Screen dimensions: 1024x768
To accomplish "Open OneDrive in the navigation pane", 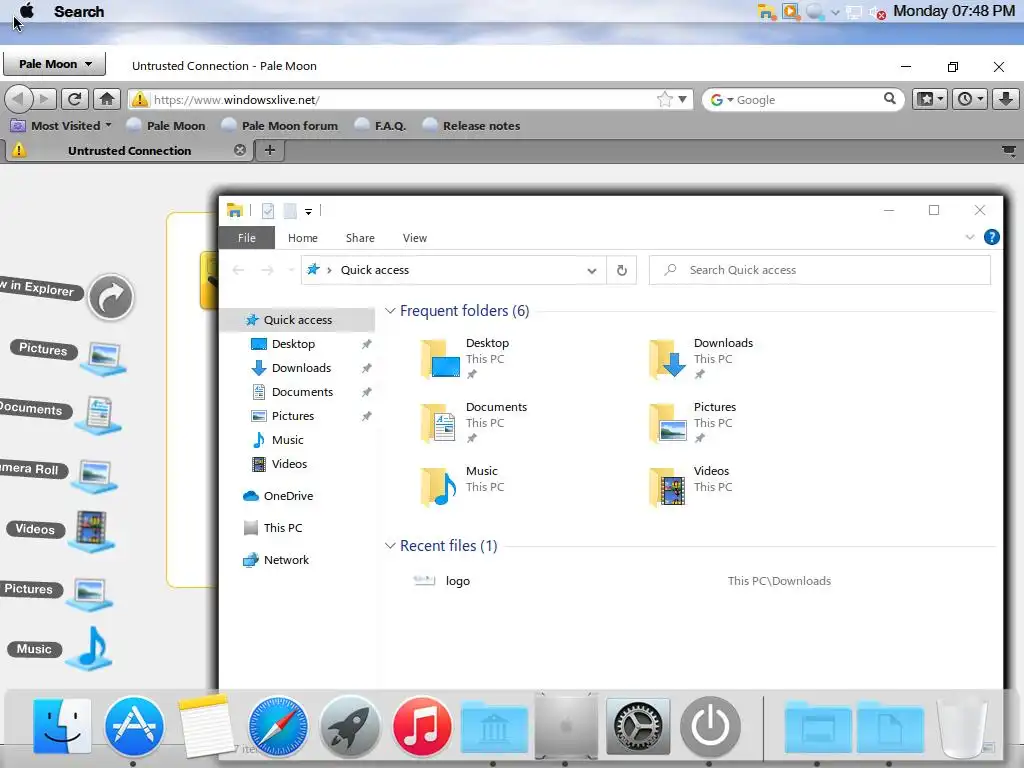I will click(x=288, y=496).
